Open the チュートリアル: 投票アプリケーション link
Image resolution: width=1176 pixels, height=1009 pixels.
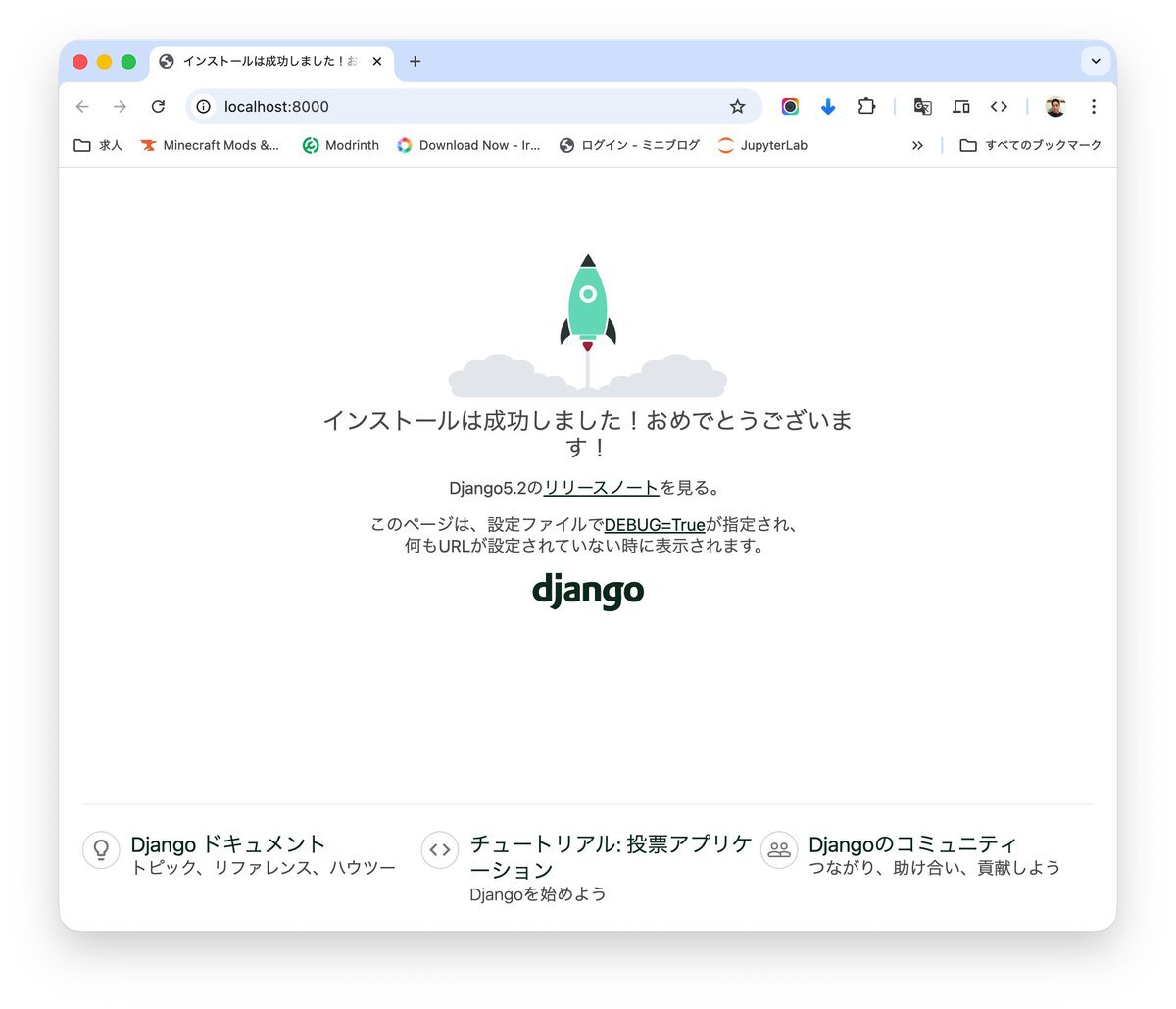[x=611, y=857]
